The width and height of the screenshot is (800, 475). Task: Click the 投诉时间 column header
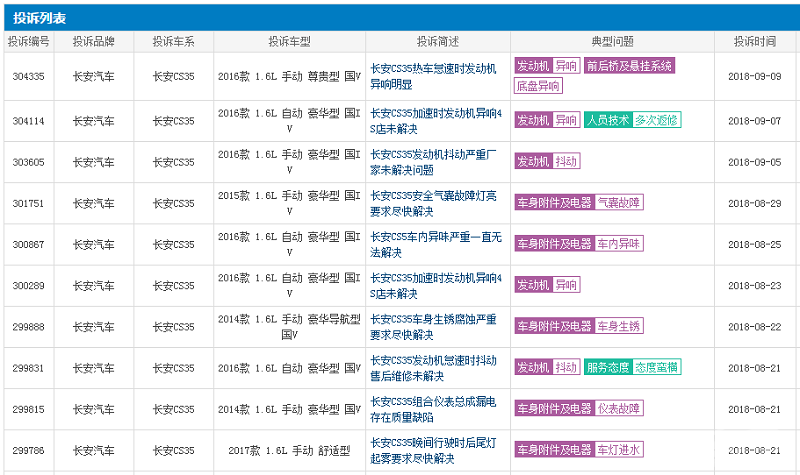pos(755,42)
